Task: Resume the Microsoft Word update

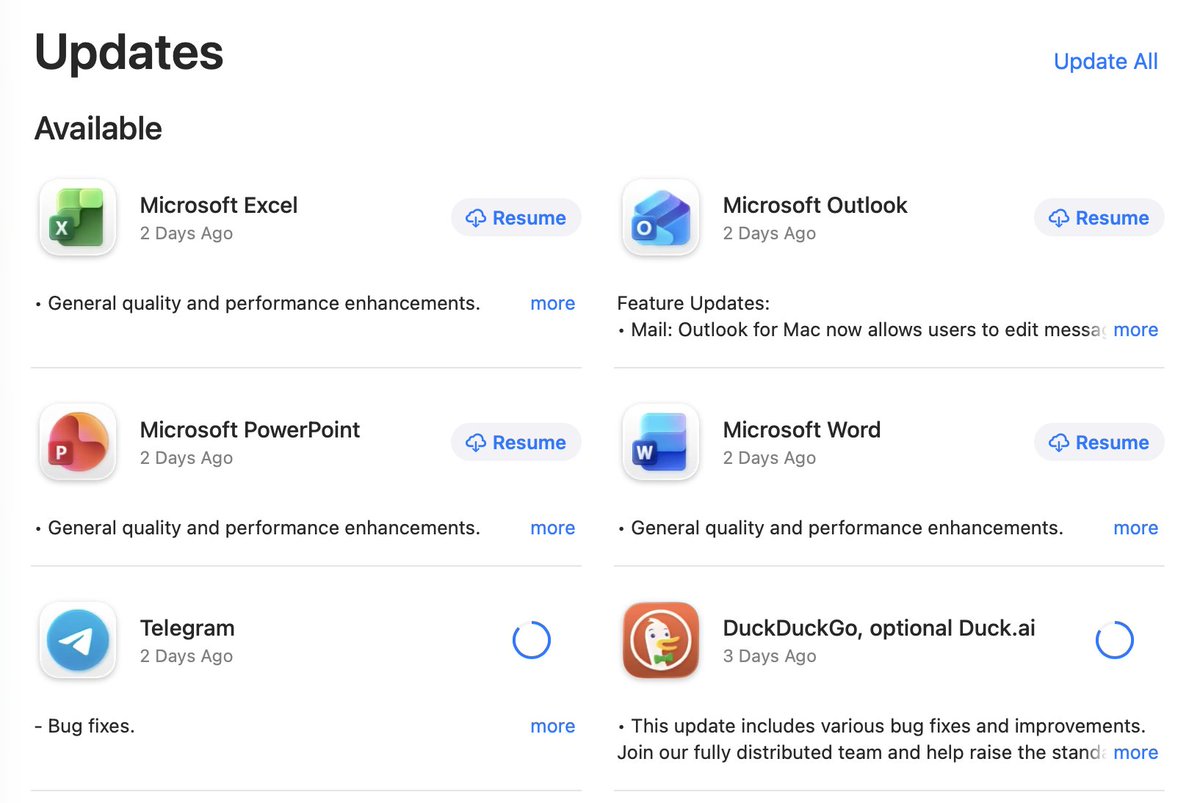Action: (x=1099, y=442)
